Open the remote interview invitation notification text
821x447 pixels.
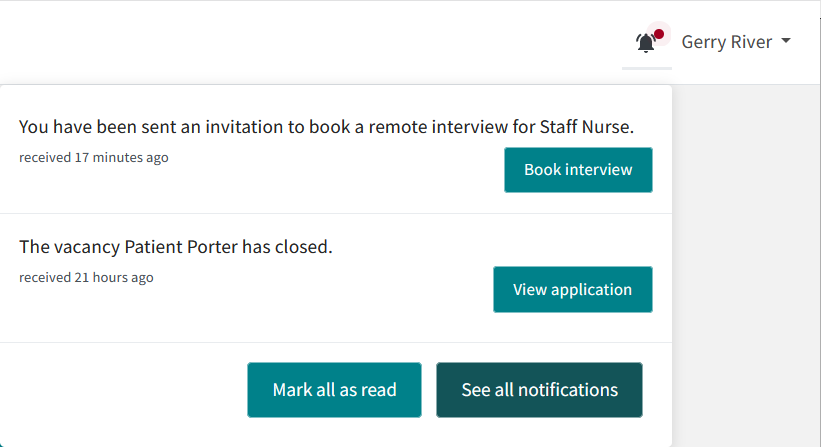pyautogui.click(x=326, y=127)
